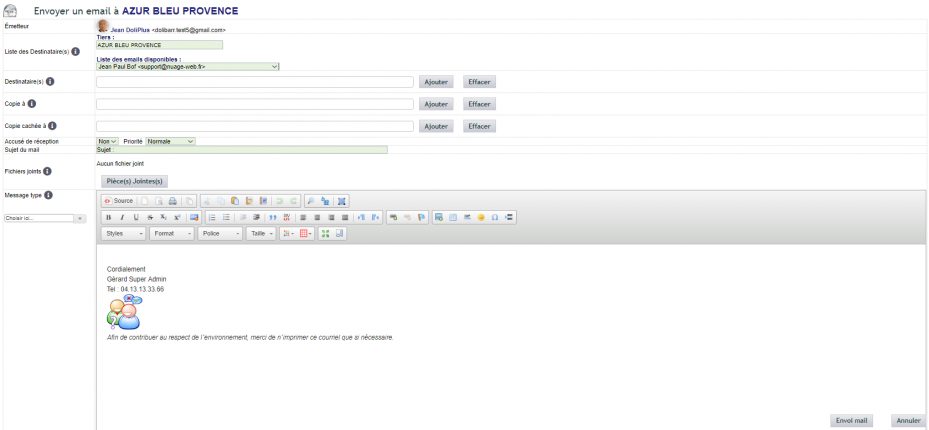The height and width of the screenshot is (430, 929).
Task: Click the Sujet du mail field
Action: [x=242, y=150]
